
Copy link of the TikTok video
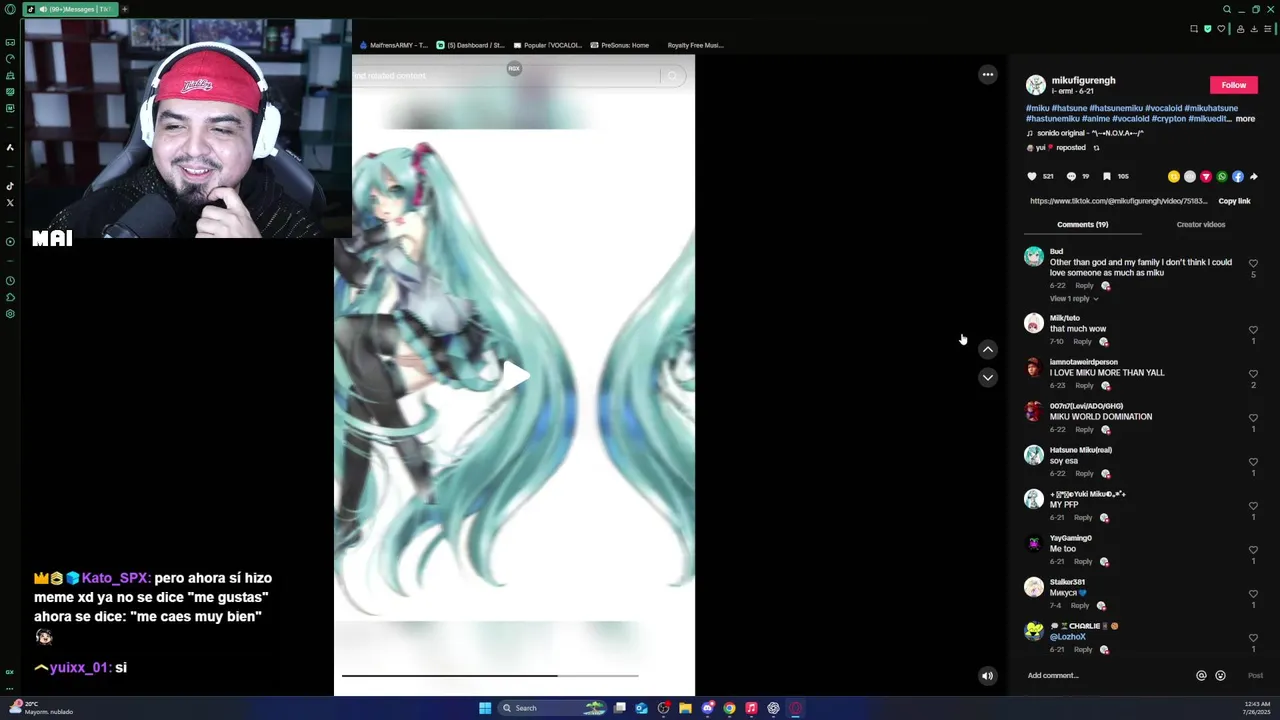(1234, 201)
